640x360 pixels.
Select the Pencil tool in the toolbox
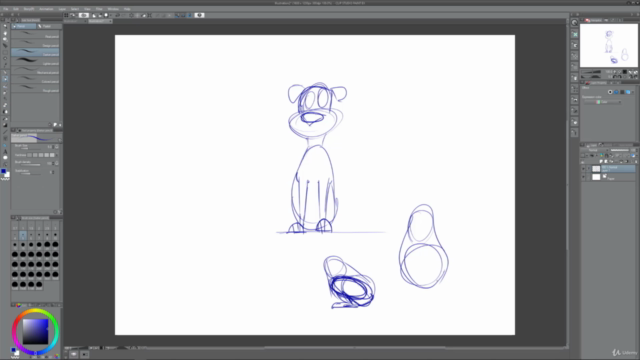click(5, 78)
